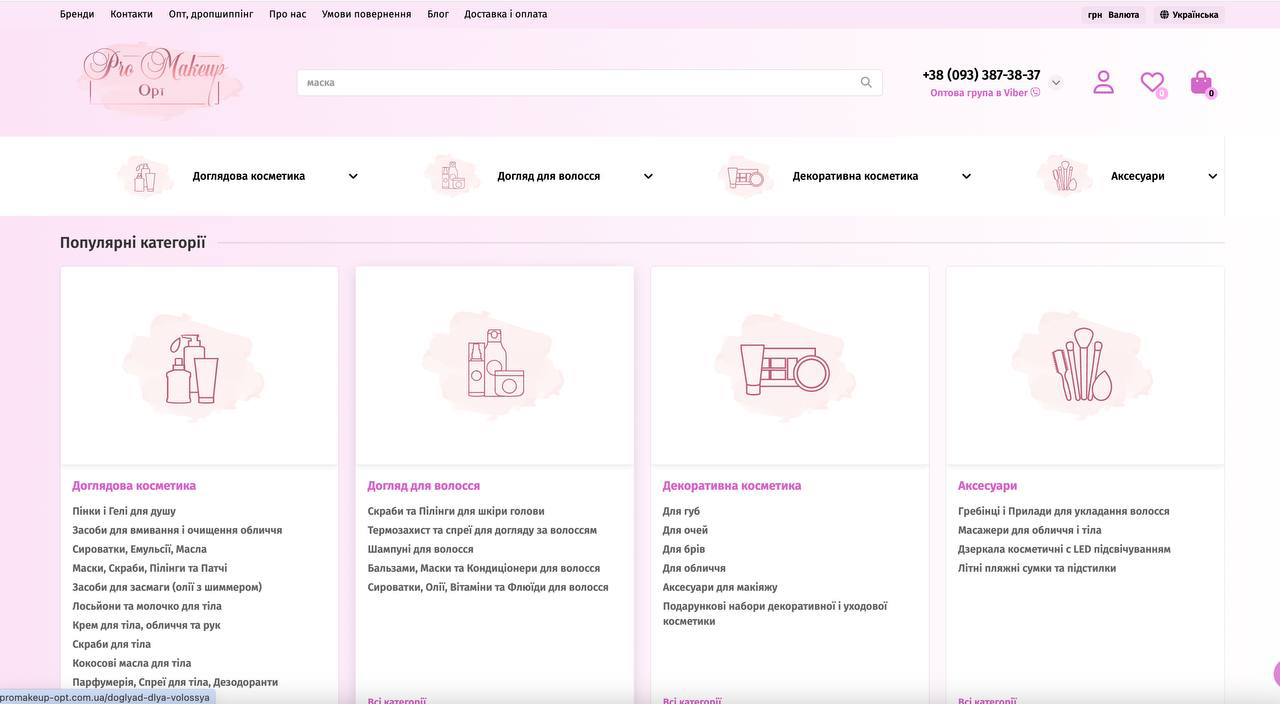The image size is (1280, 704).
Task: Open the Бренди top menu item
Action: (x=77, y=14)
